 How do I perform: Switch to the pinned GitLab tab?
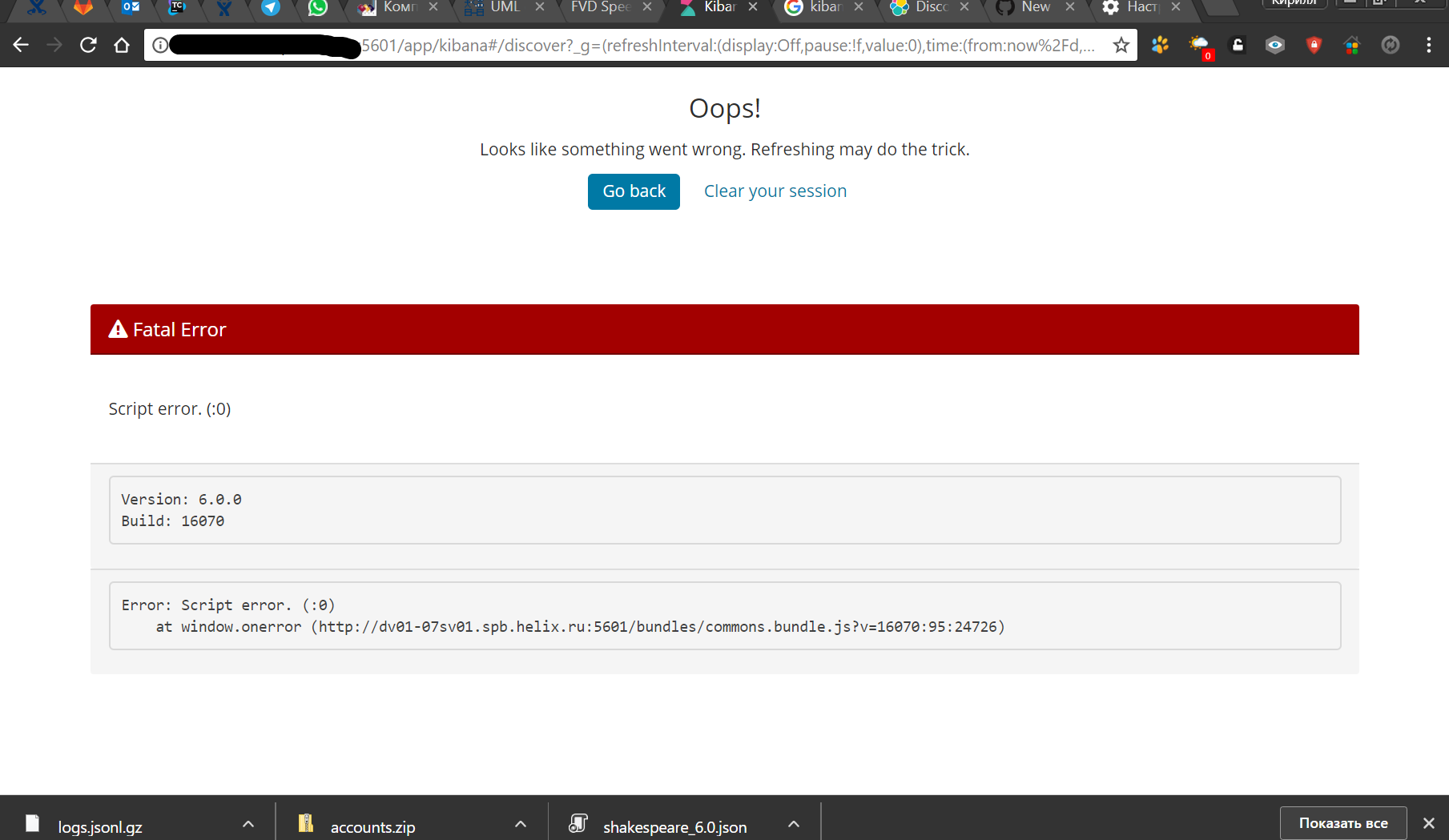pos(83,7)
